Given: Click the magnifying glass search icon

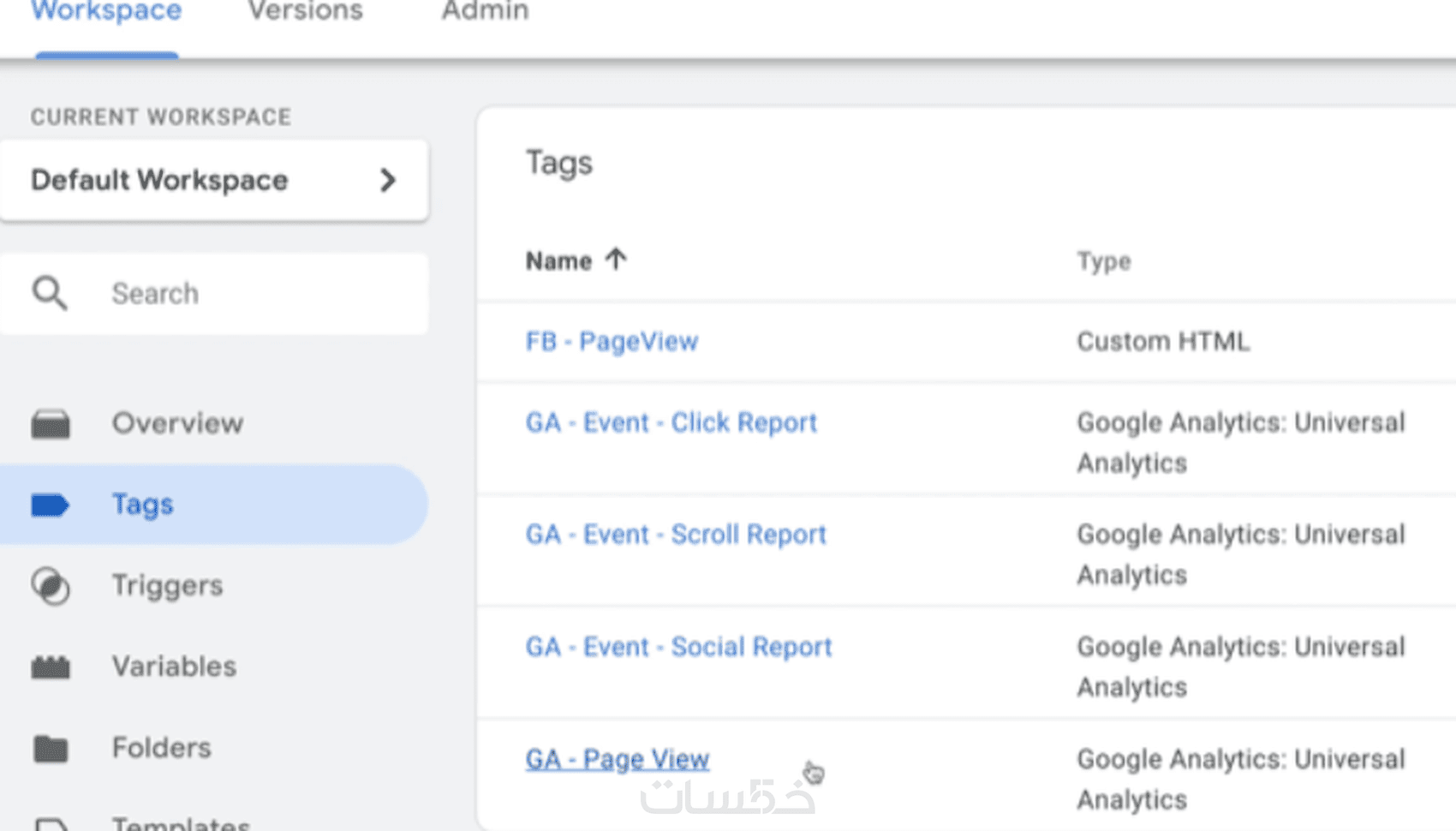Looking at the screenshot, I should coord(50,293).
